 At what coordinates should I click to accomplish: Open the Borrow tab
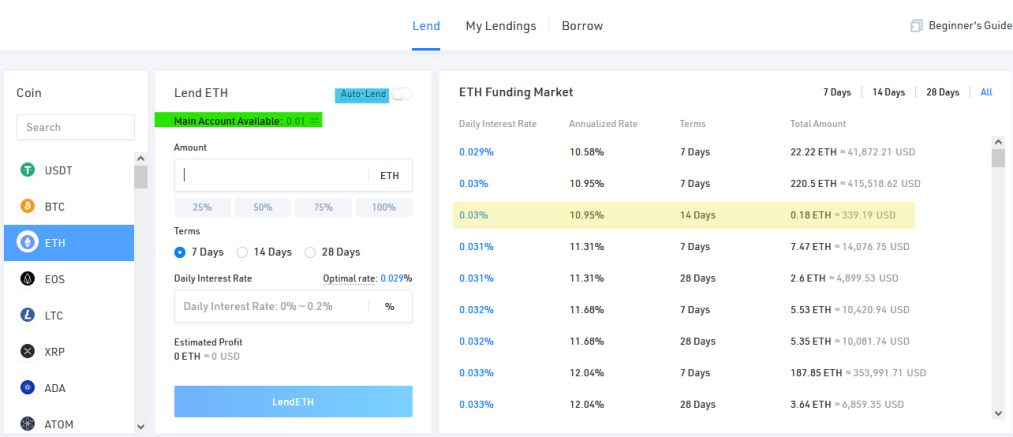point(582,27)
